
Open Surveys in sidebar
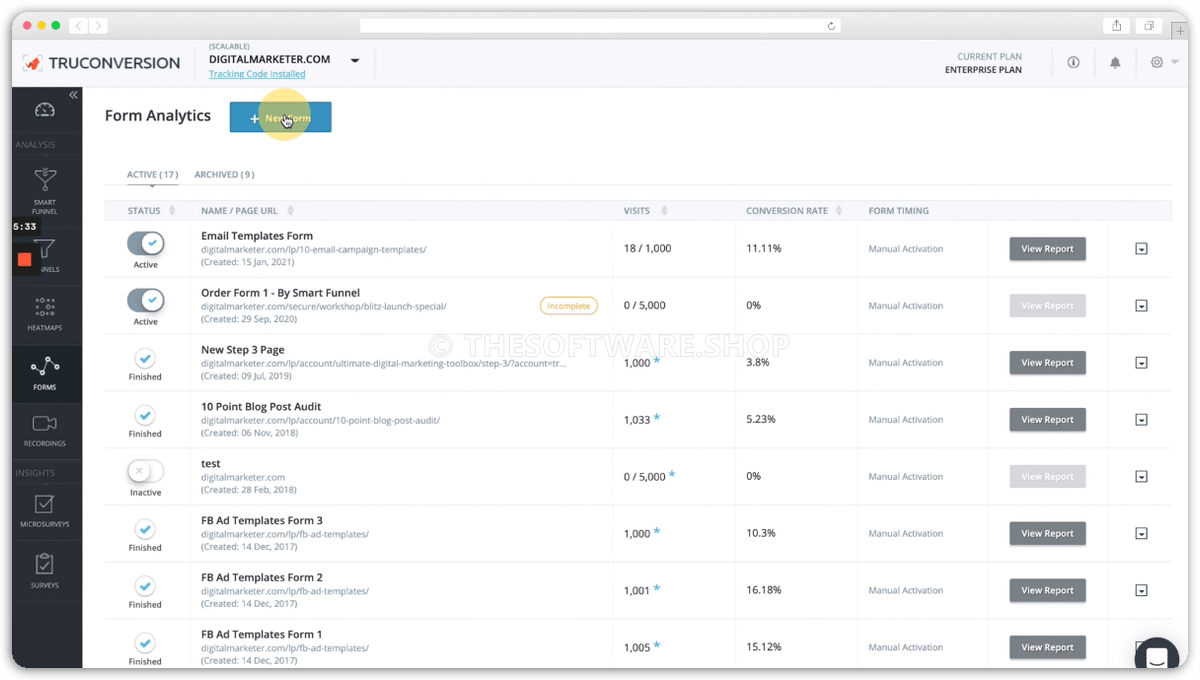tap(44, 571)
